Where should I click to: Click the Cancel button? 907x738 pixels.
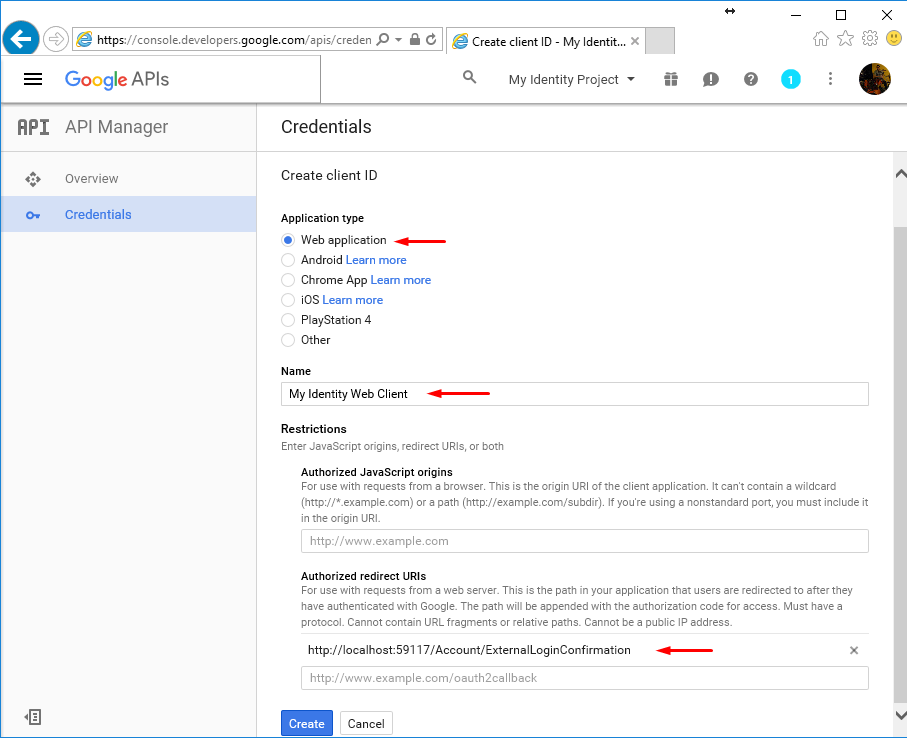click(366, 724)
